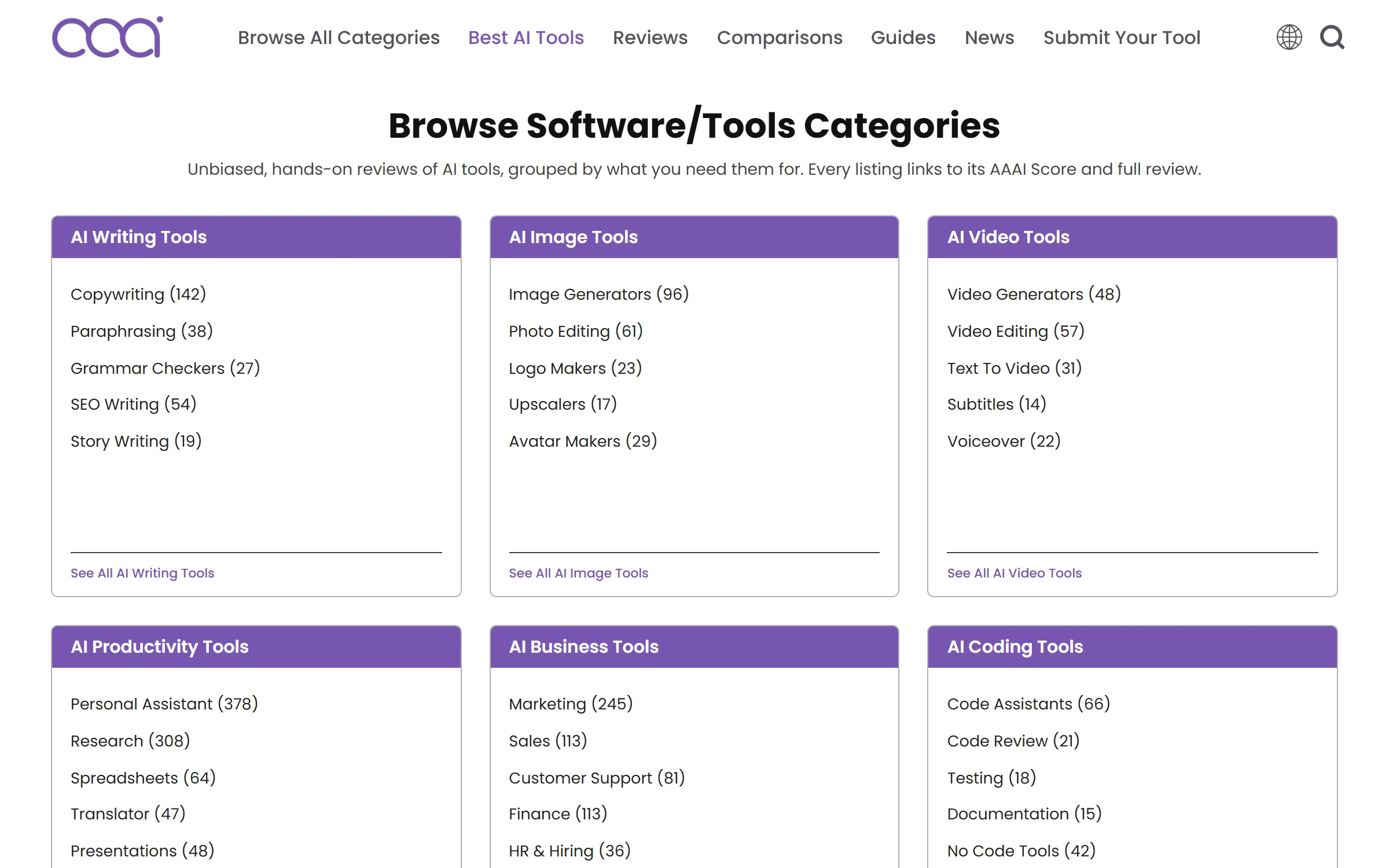The height and width of the screenshot is (868, 1389).
Task: Select Video Editing (57)
Action: [x=1016, y=331]
